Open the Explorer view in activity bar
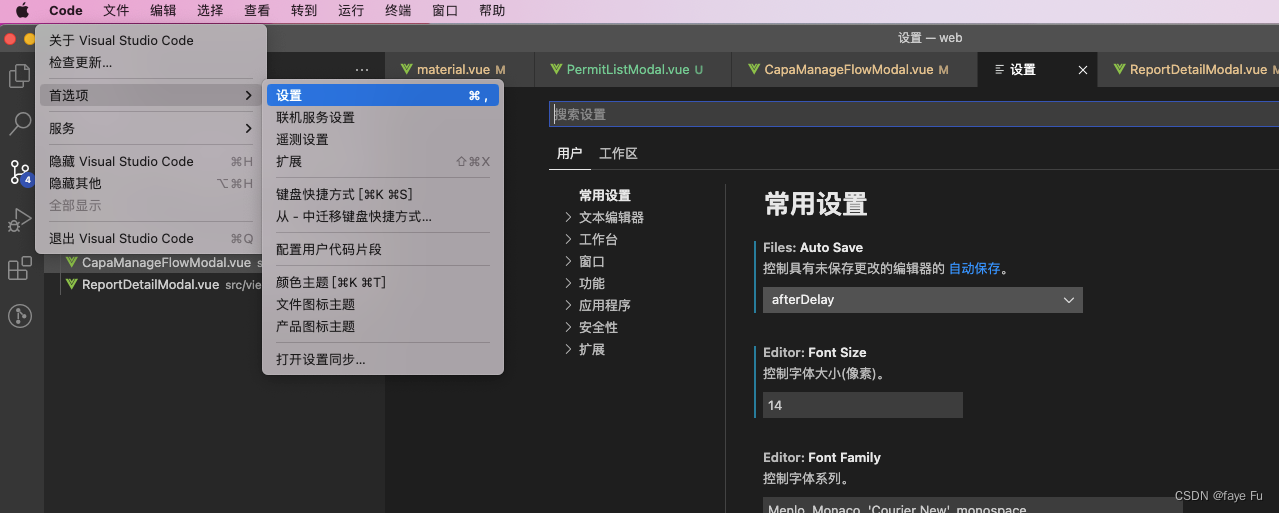This screenshot has width=1279, height=513. (x=20, y=76)
